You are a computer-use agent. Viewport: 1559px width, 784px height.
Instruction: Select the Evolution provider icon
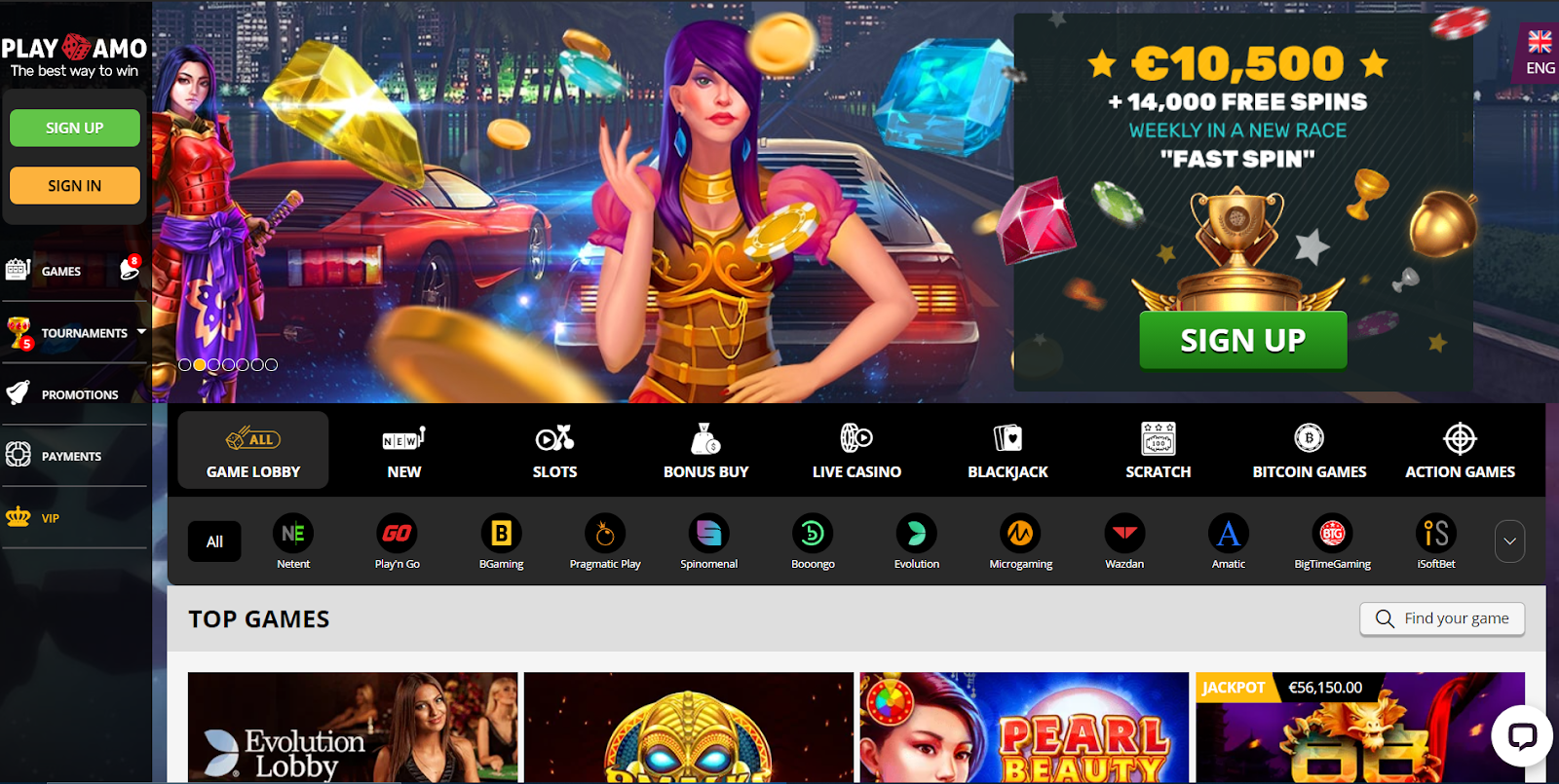[x=917, y=533]
